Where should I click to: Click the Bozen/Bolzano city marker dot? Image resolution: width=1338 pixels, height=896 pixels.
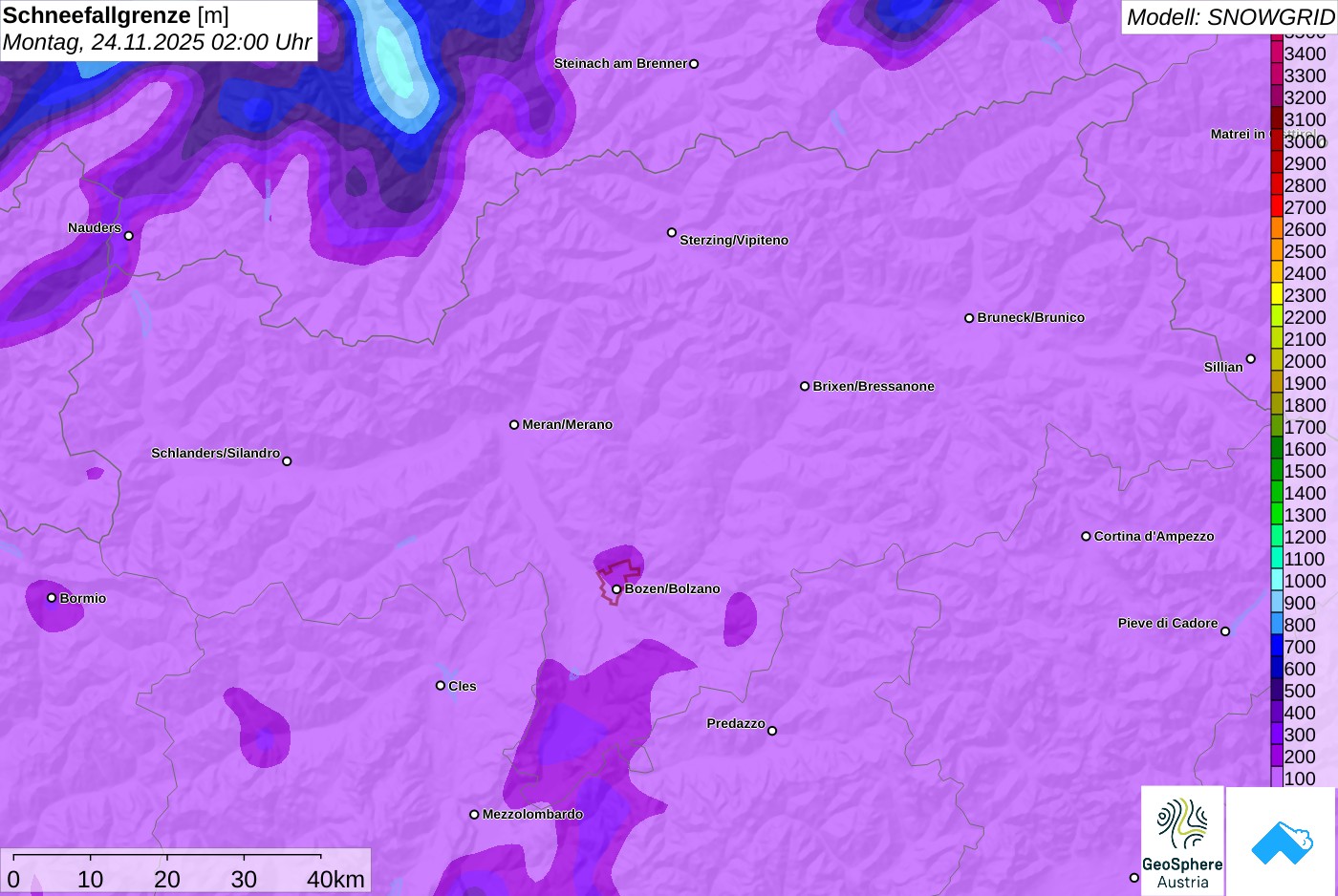616,589
